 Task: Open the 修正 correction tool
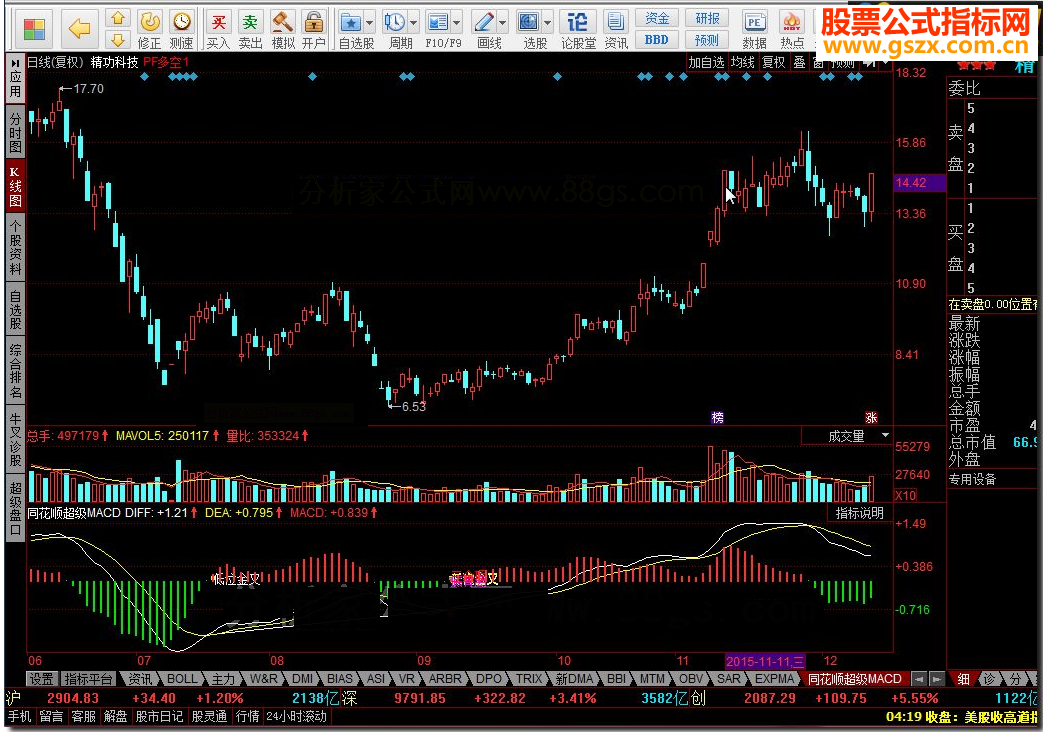pos(150,30)
